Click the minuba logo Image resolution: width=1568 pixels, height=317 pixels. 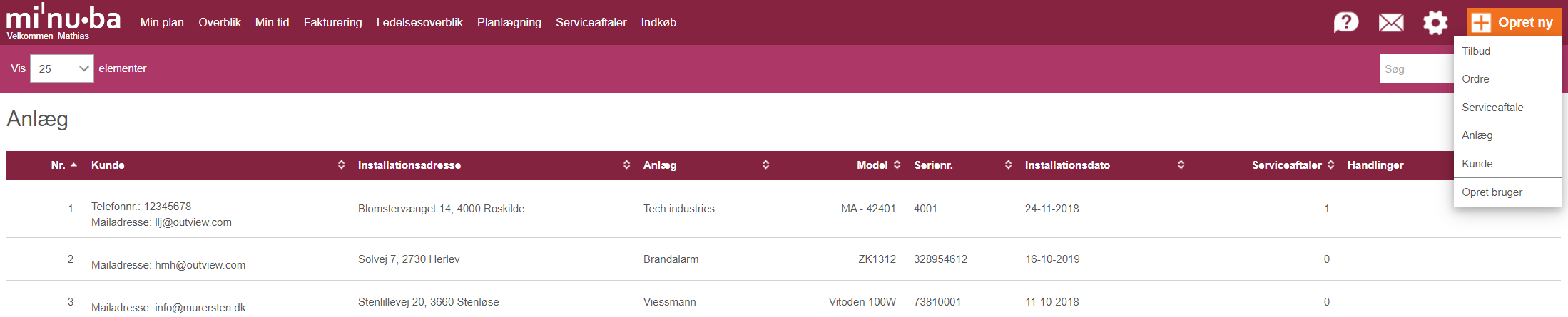click(63, 18)
